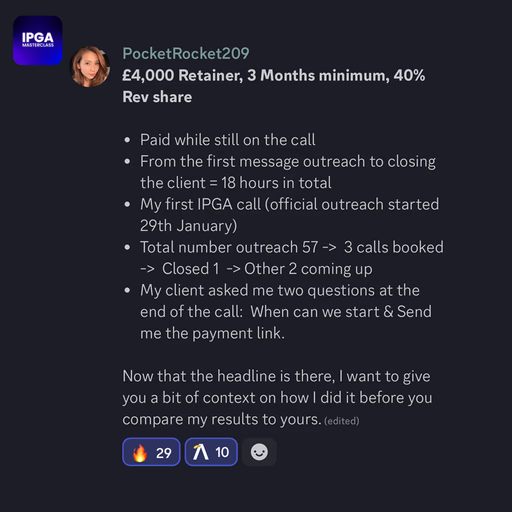The height and width of the screenshot is (512, 512).
Task: Click the 'My first IPGA call' bullet
Action: (289, 215)
